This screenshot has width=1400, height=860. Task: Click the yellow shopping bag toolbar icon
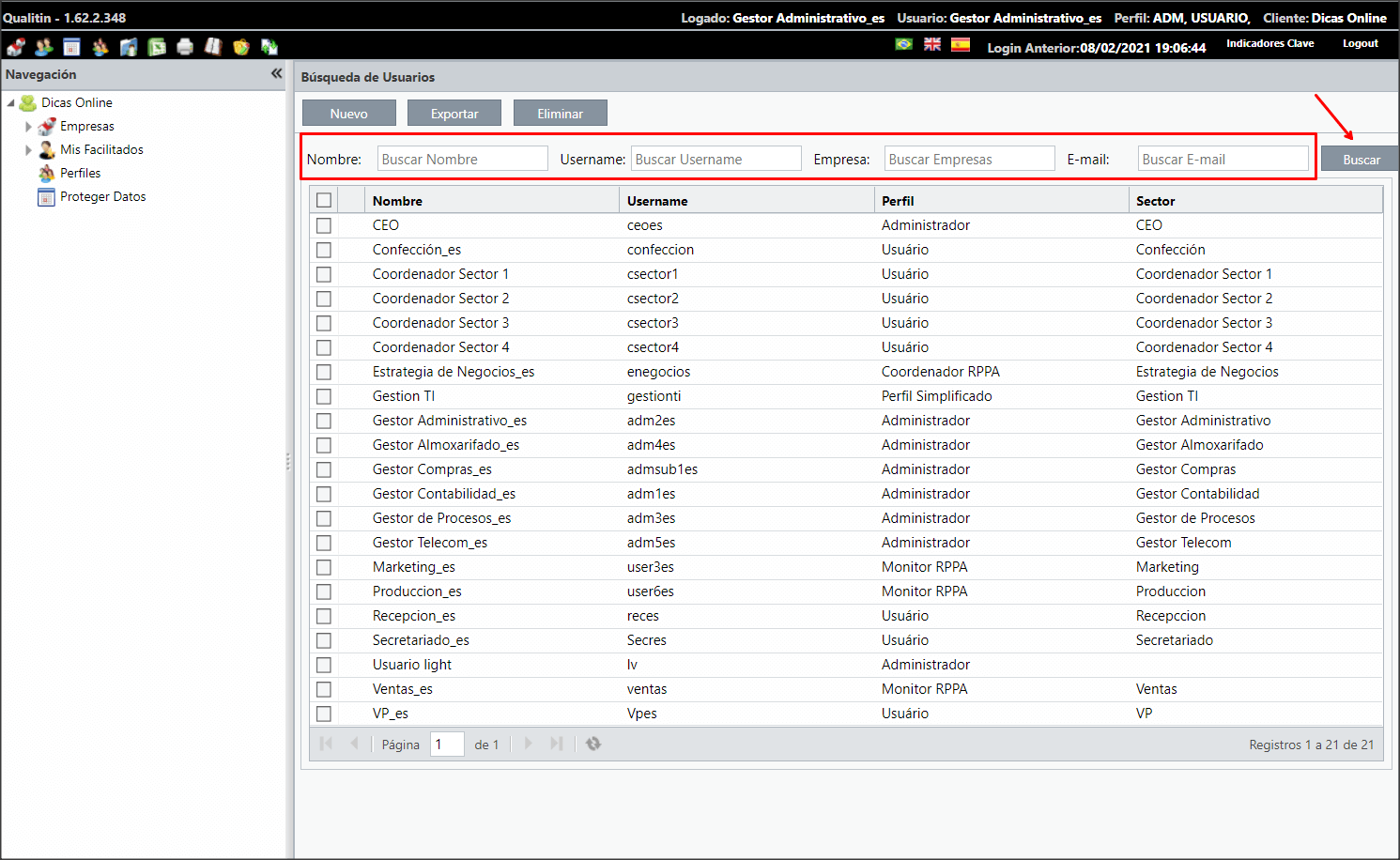point(241,47)
